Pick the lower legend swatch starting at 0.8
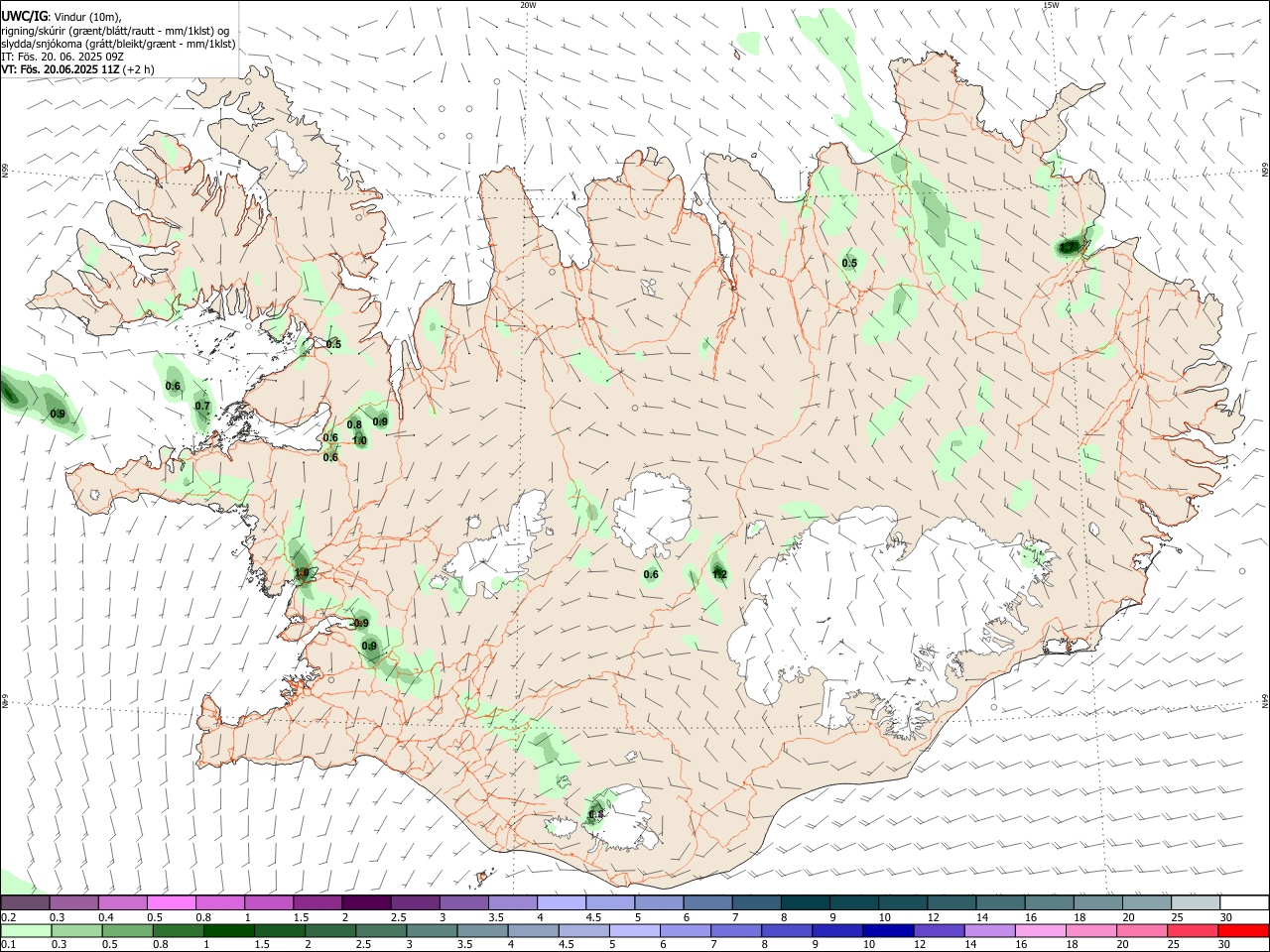Image resolution: width=1270 pixels, height=952 pixels. (x=177, y=931)
